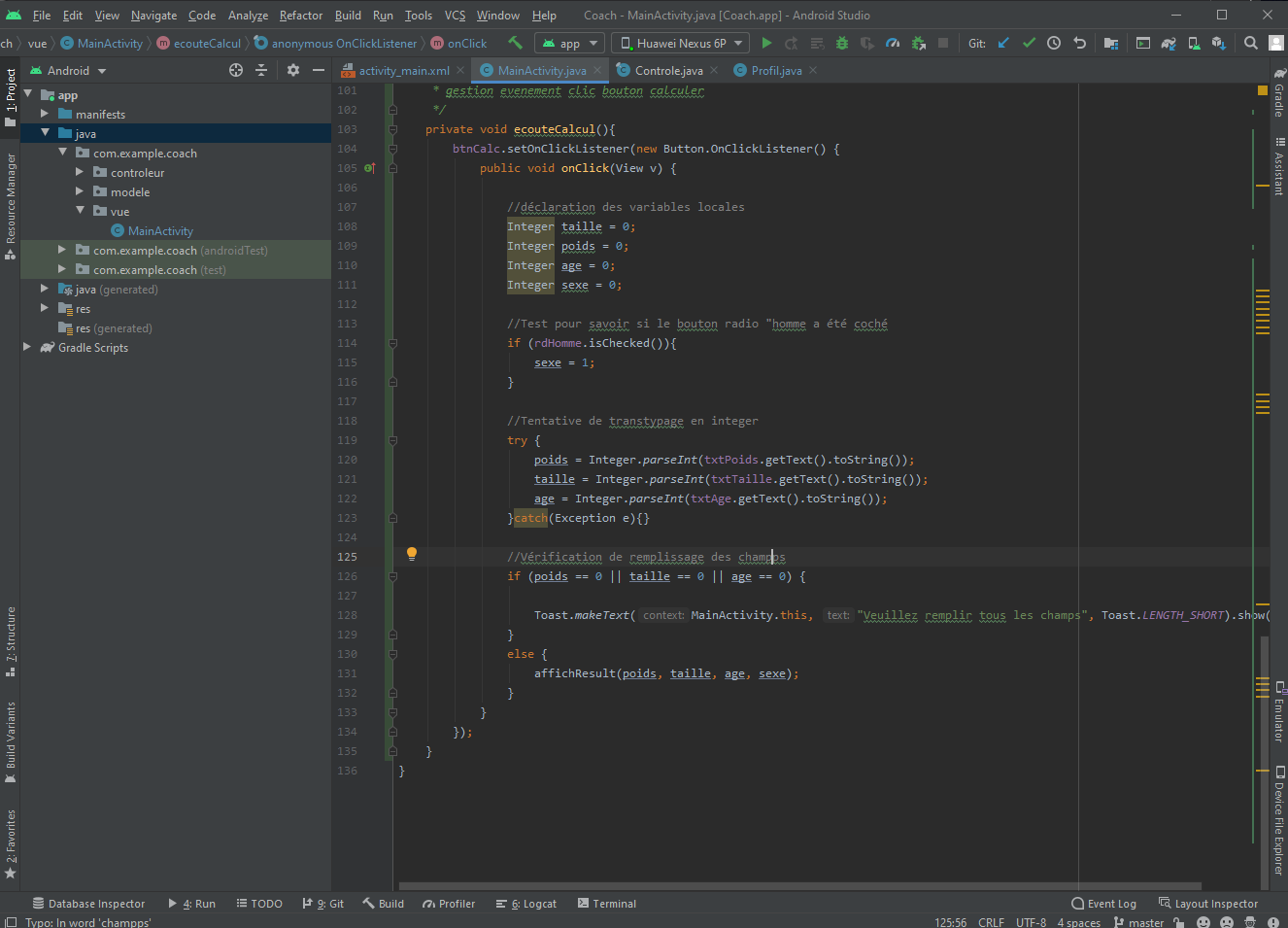Run the app with green play button
Image resolution: width=1288 pixels, height=928 pixels.
(x=766, y=43)
